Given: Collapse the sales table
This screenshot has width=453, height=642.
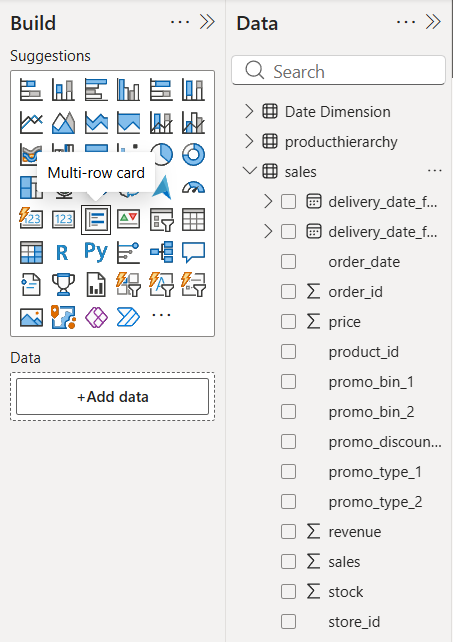Looking at the screenshot, I should [x=249, y=170].
